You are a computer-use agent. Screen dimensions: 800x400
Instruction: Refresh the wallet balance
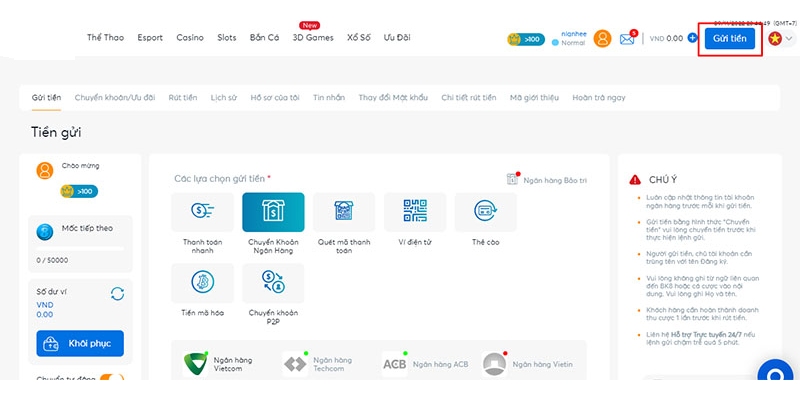117,293
